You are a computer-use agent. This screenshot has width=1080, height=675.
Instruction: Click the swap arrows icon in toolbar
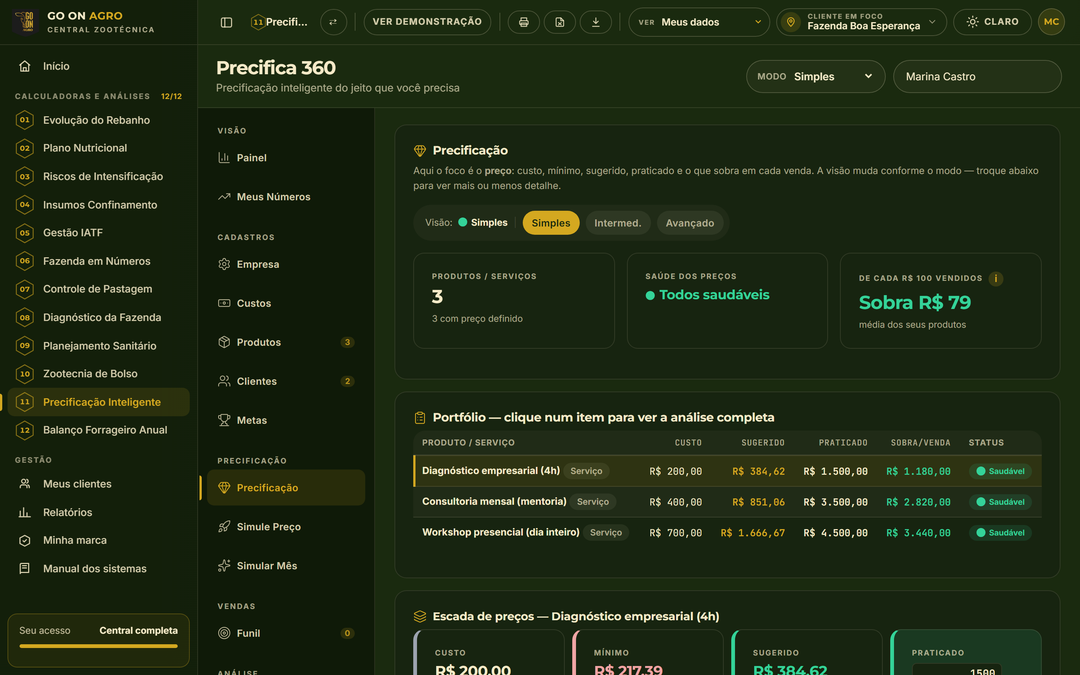click(333, 22)
